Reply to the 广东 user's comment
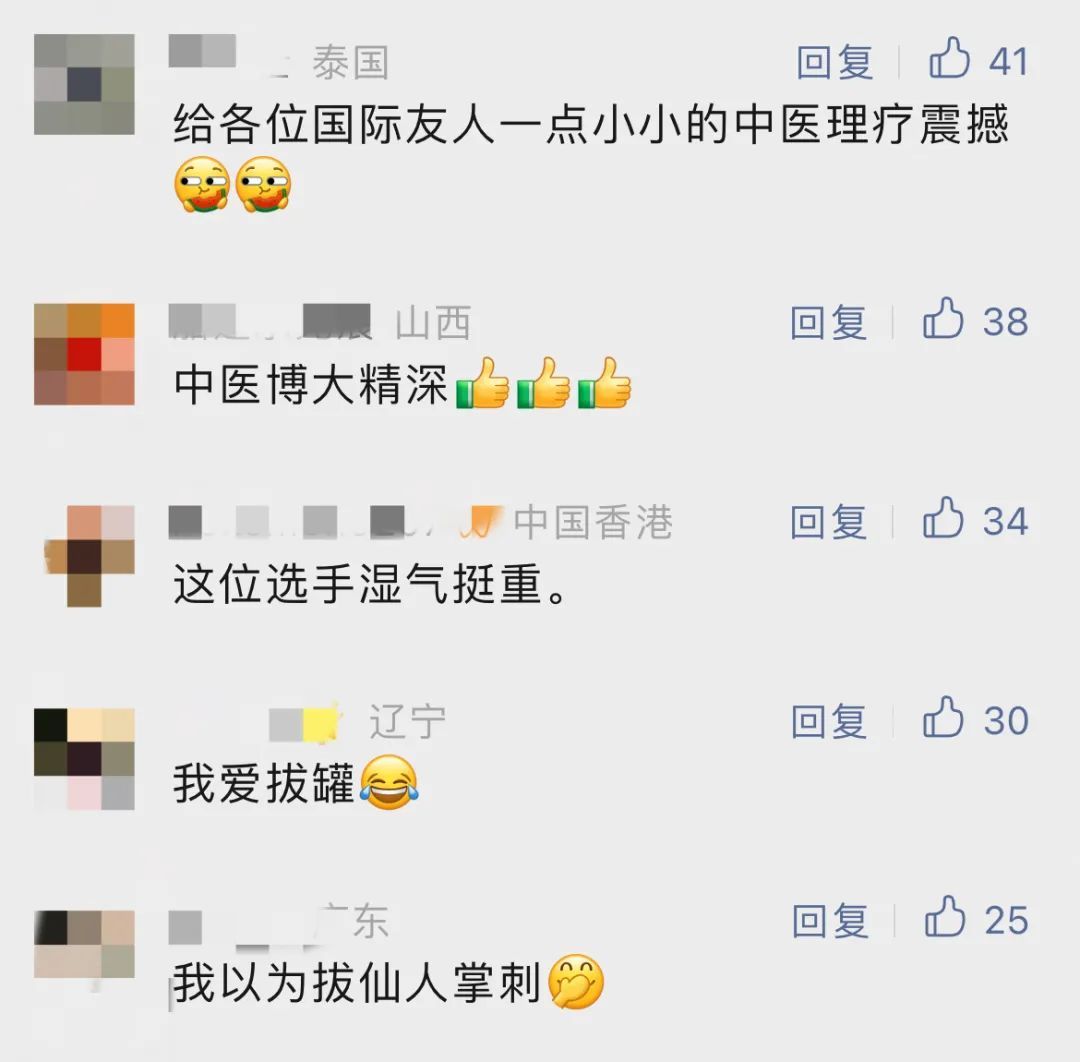This screenshot has width=1080, height=1062. 830,921
